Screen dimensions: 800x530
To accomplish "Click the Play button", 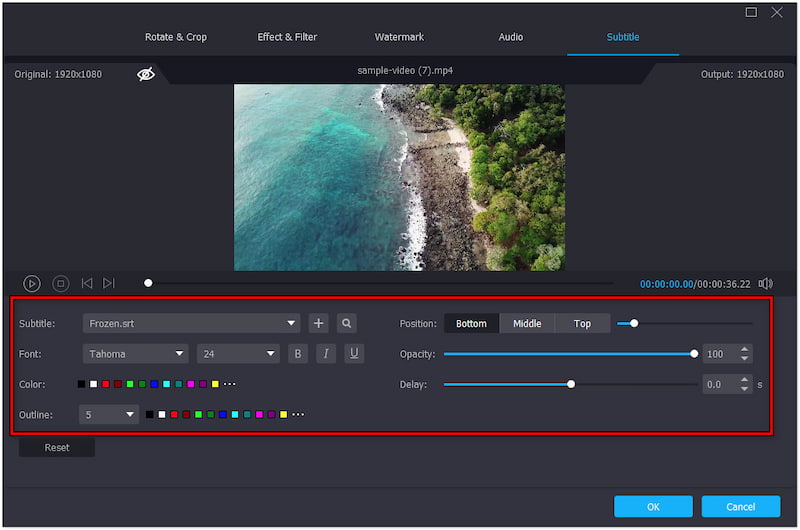I will coord(32,284).
